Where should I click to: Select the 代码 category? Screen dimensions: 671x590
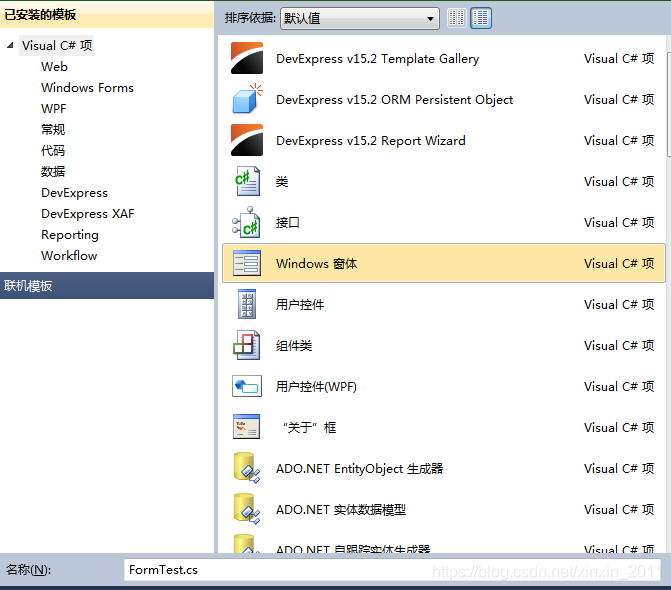(53, 151)
